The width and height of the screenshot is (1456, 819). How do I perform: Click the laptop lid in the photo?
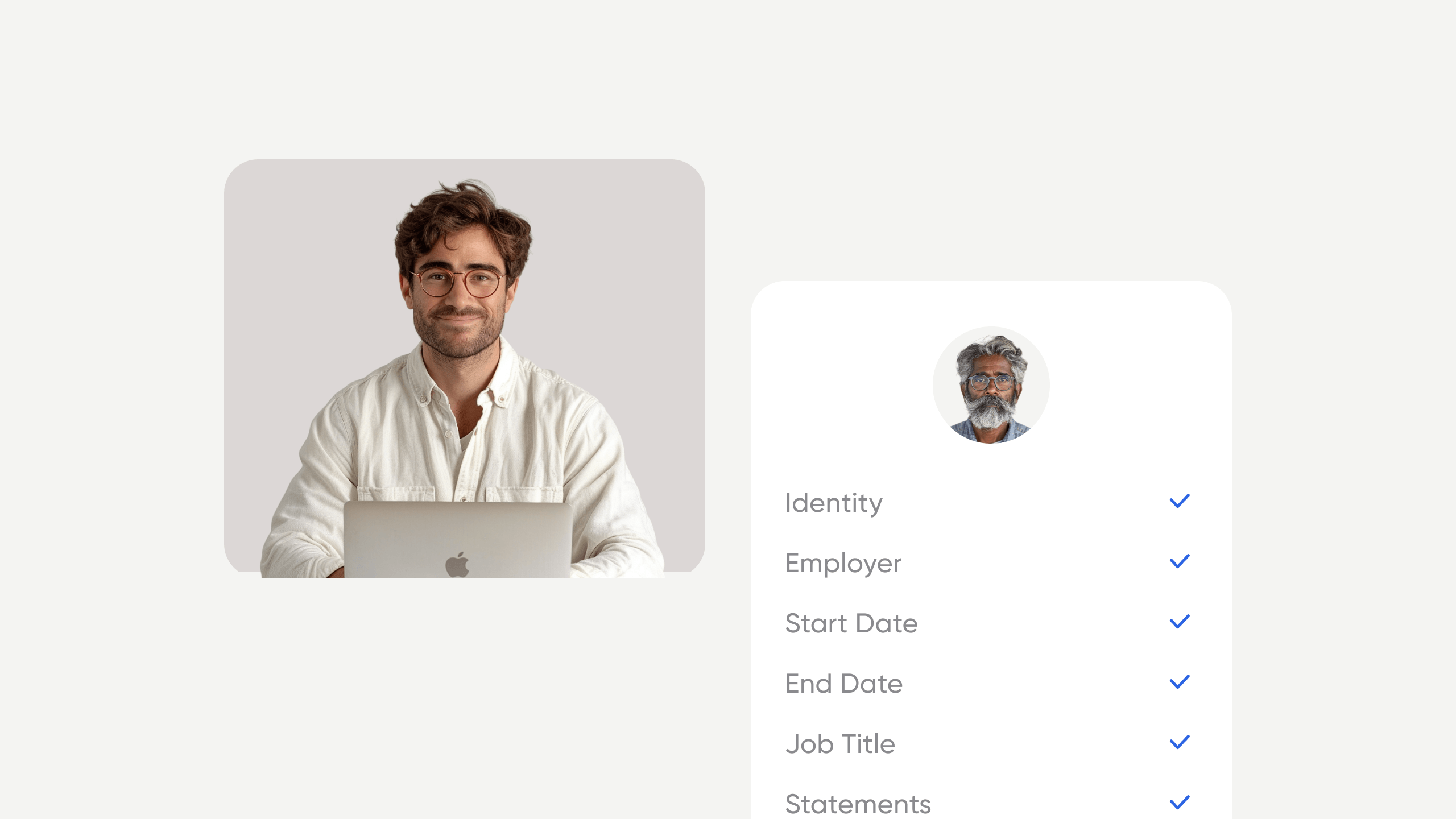coord(458,539)
